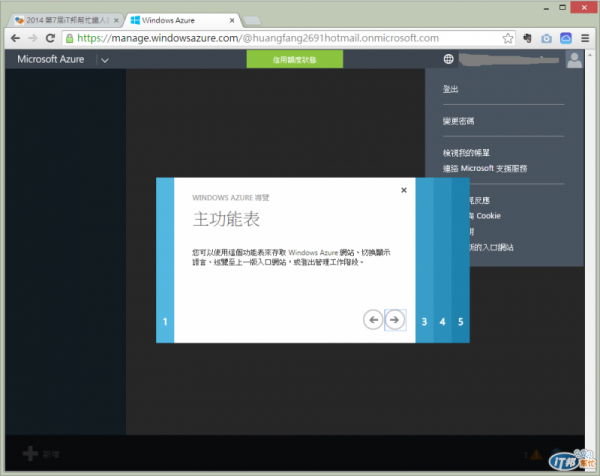Click the green HTTPS padlock icon
The height and width of the screenshot is (476, 600).
pos(69,38)
